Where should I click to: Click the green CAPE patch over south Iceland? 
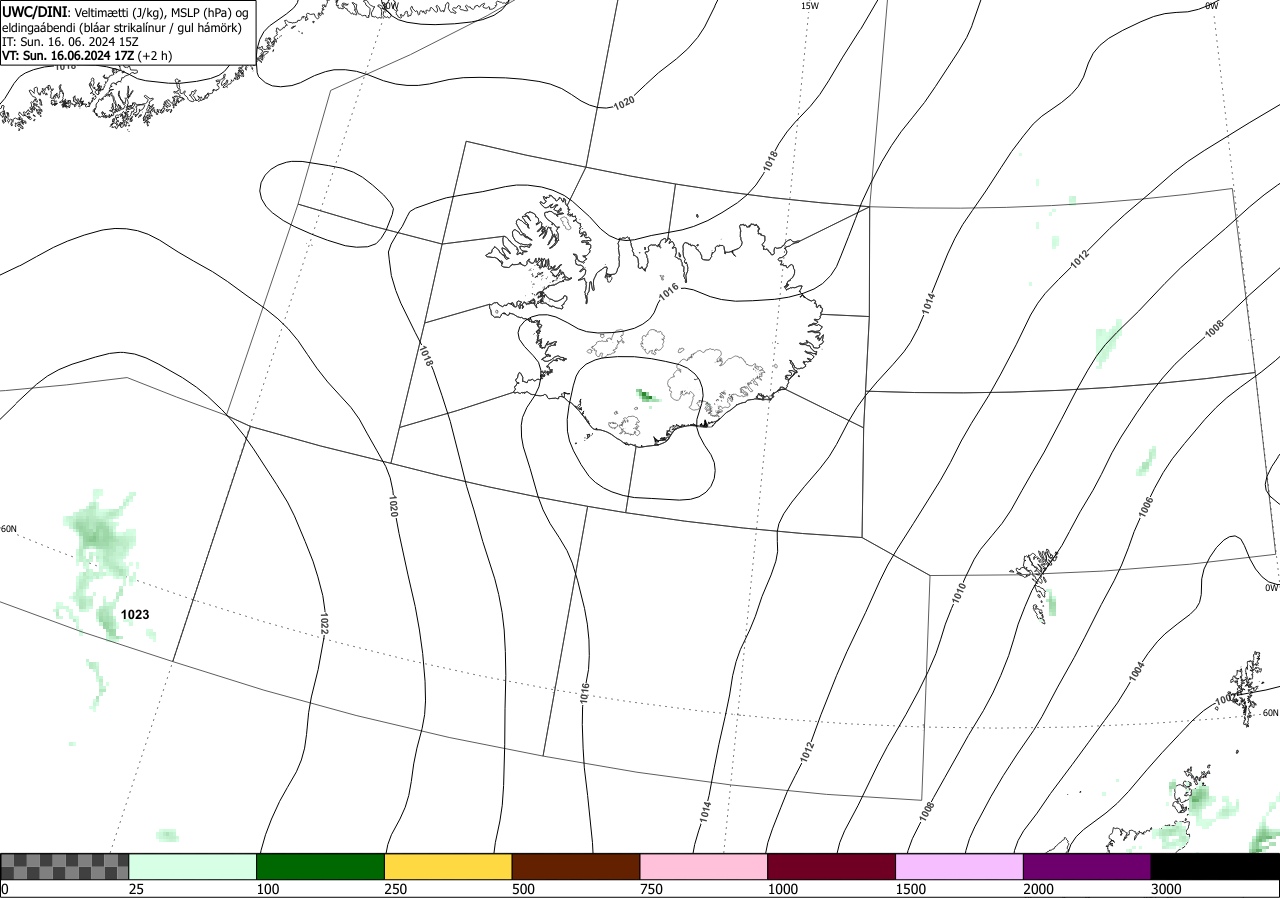pos(646,396)
